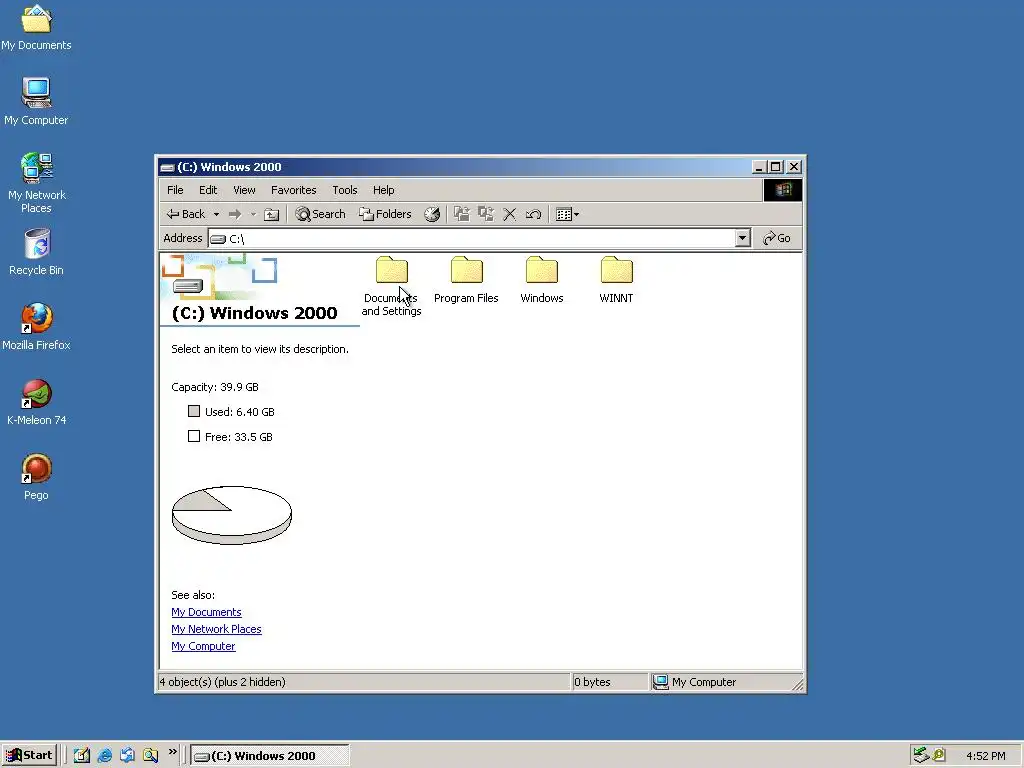
Task: Click the second system tray icon
Action: [x=939, y=756]
